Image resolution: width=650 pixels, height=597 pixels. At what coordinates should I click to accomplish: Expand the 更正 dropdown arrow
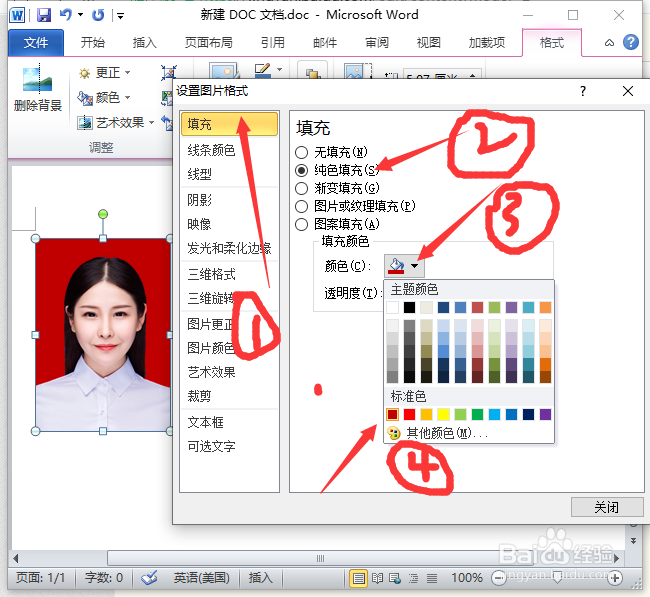127,73
